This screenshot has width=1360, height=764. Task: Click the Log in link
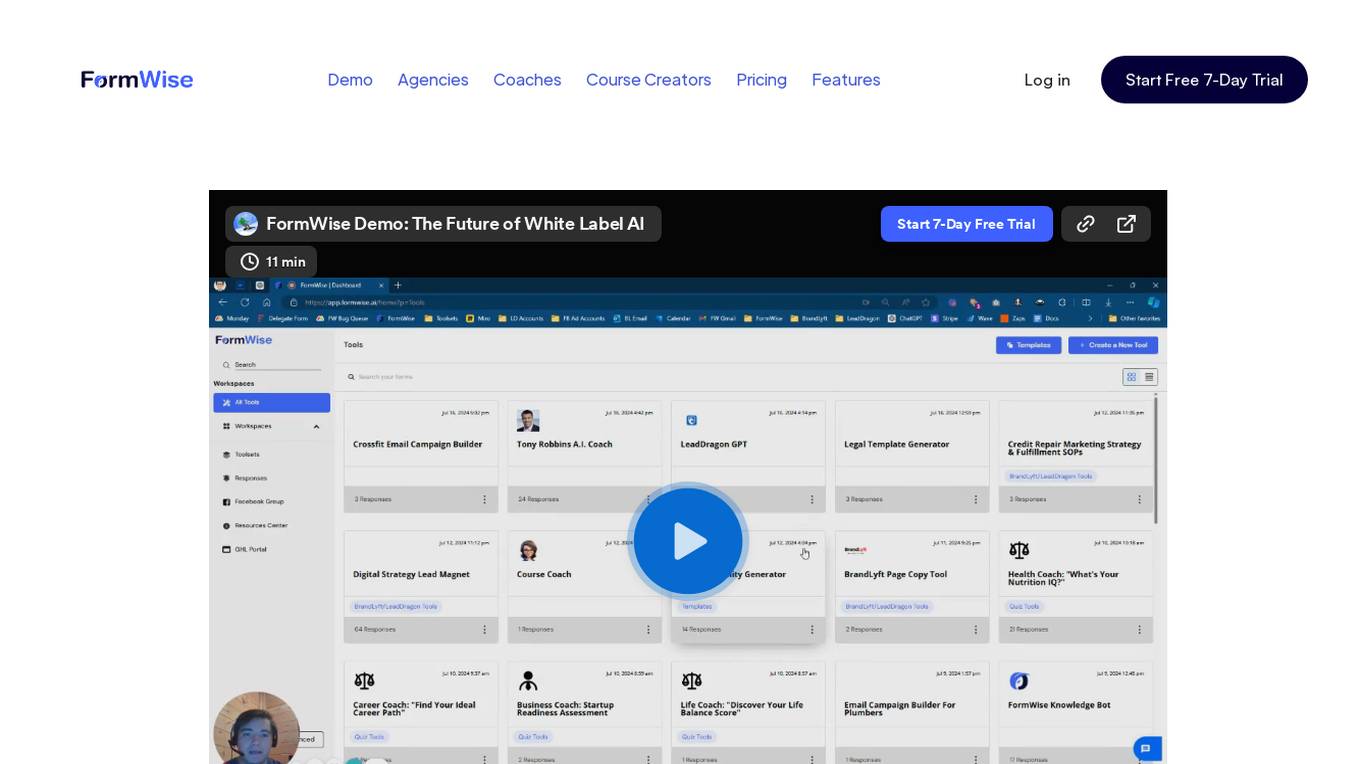[x=1047, y=80]
